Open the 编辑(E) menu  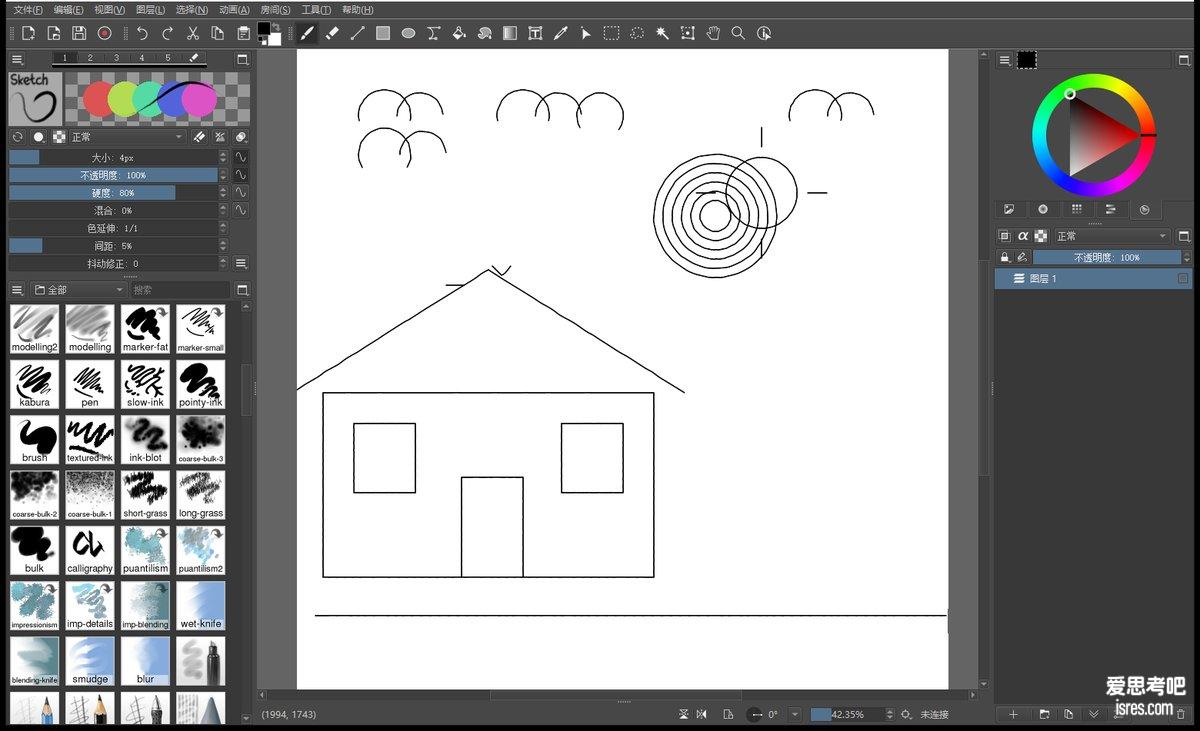69,9
